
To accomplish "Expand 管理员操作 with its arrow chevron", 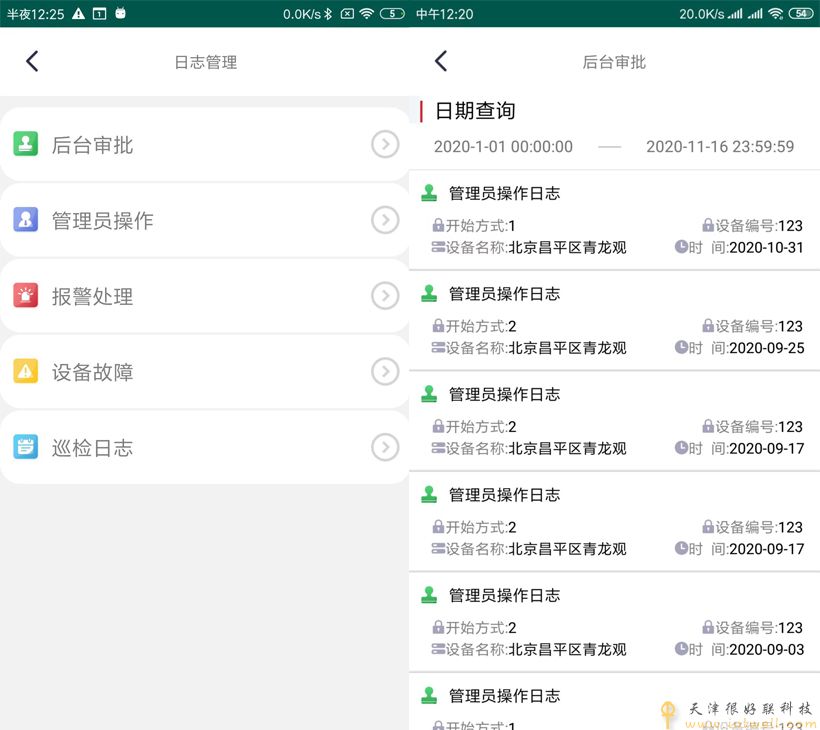I will click(385, 220).
